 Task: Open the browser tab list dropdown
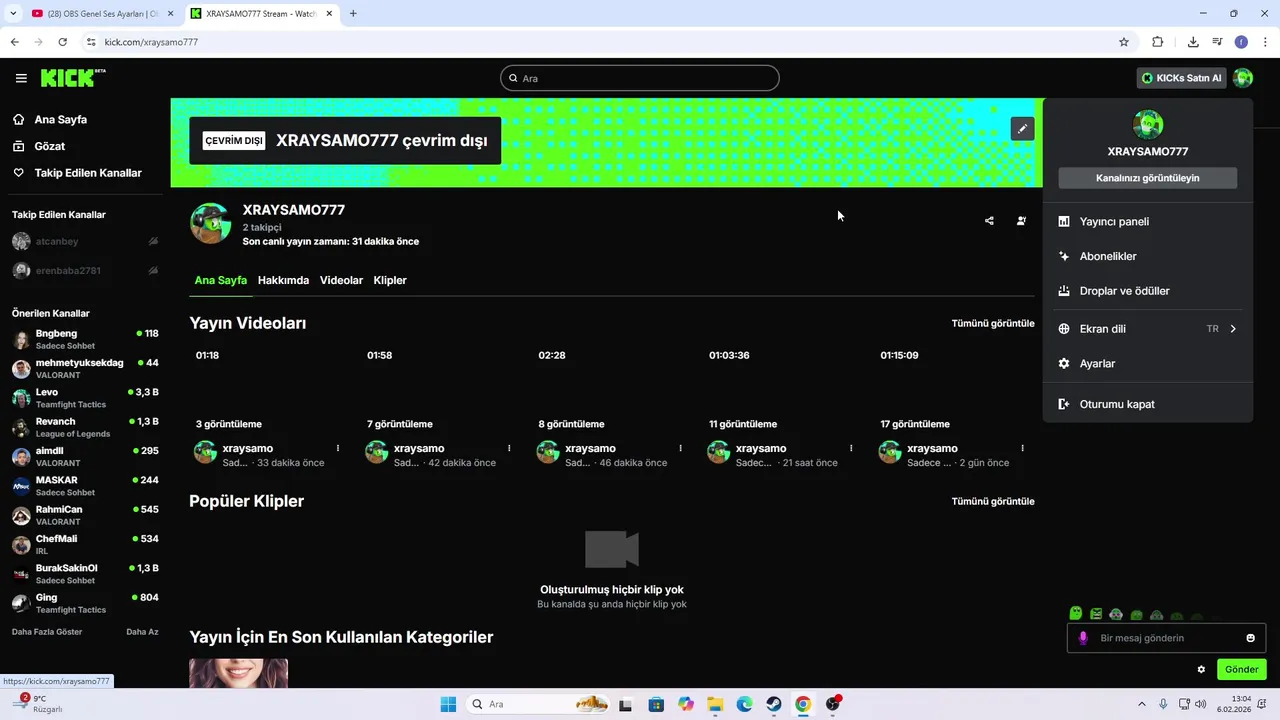(x=13, y=13)
